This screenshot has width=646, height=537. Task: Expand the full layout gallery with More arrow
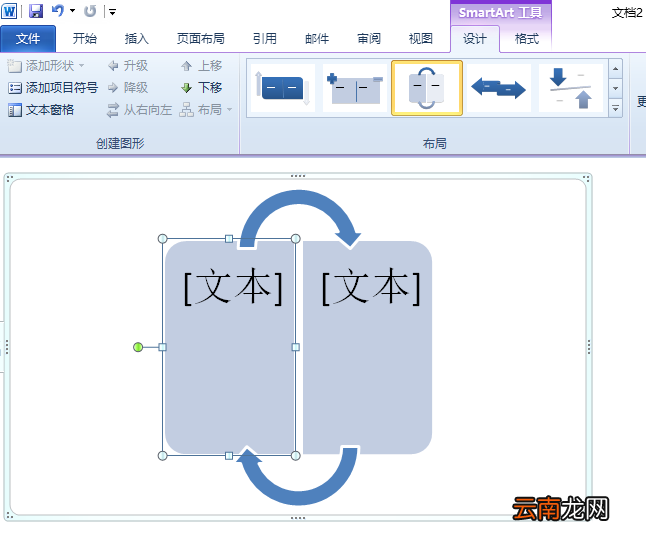click(x=615, y=108)
